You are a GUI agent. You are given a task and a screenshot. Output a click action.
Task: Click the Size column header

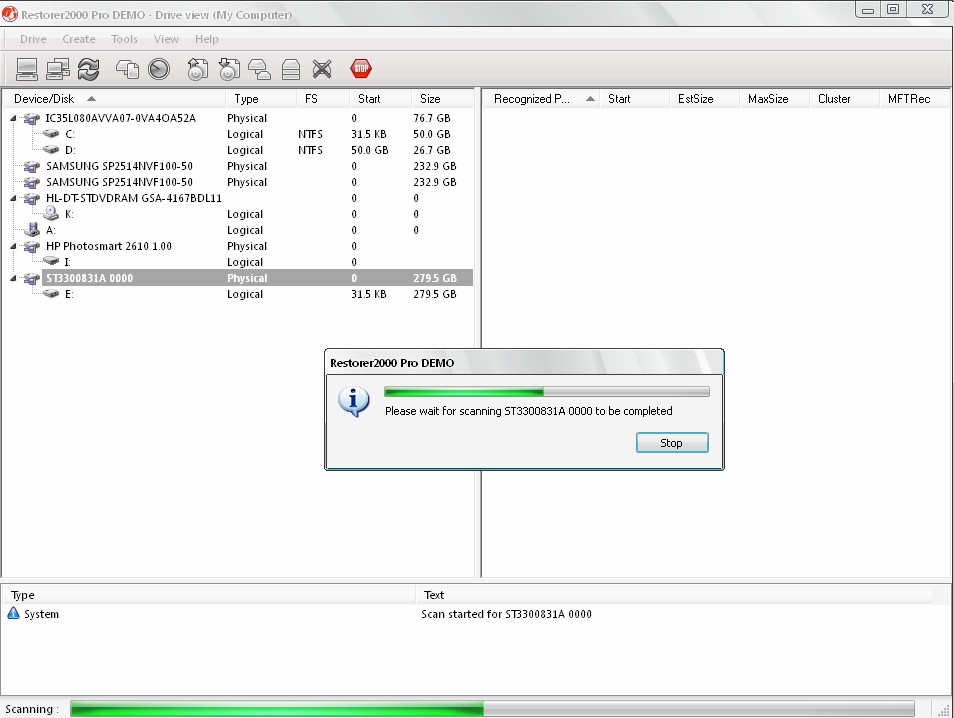point(442,99)
